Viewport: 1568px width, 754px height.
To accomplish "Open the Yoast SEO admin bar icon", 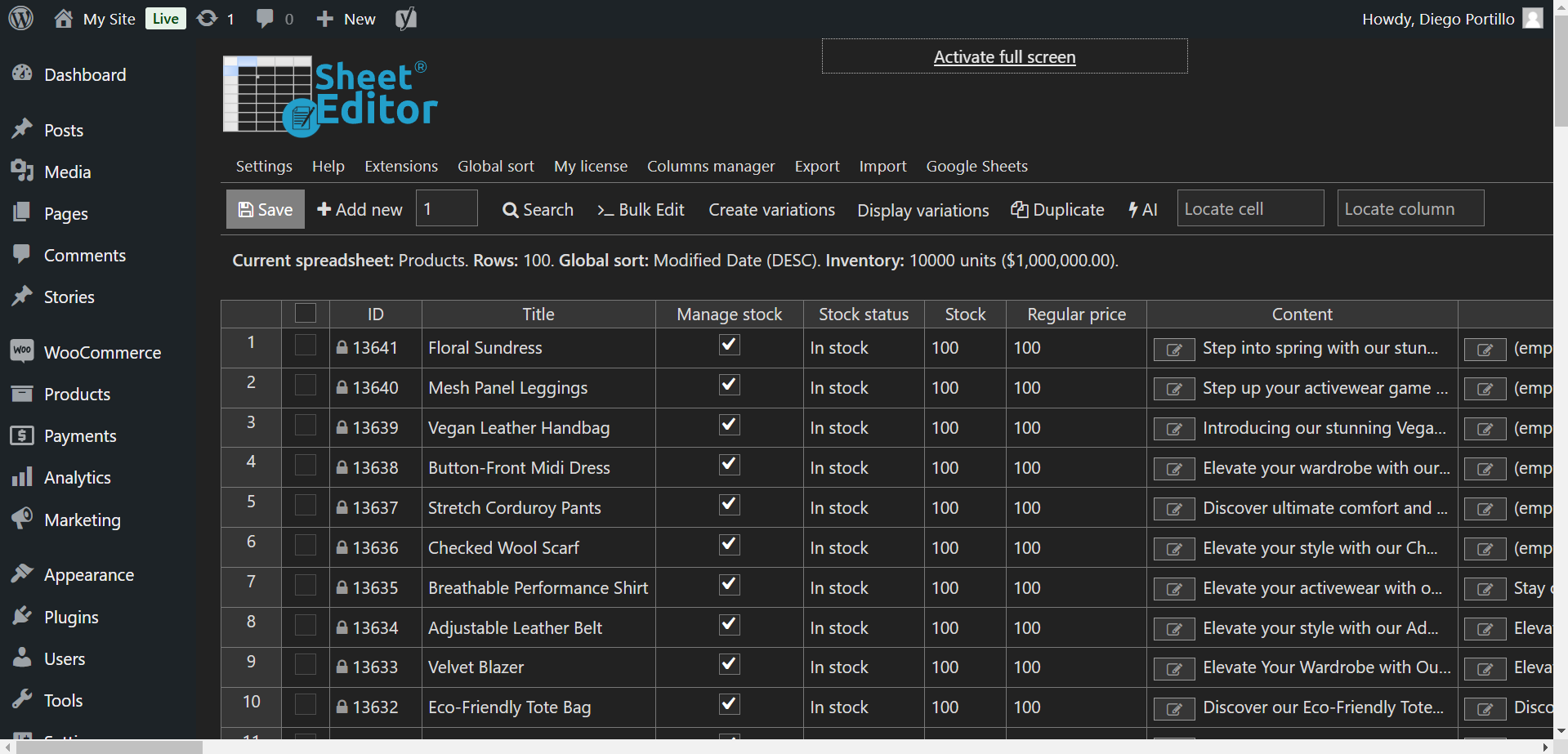I will point(405,18).
